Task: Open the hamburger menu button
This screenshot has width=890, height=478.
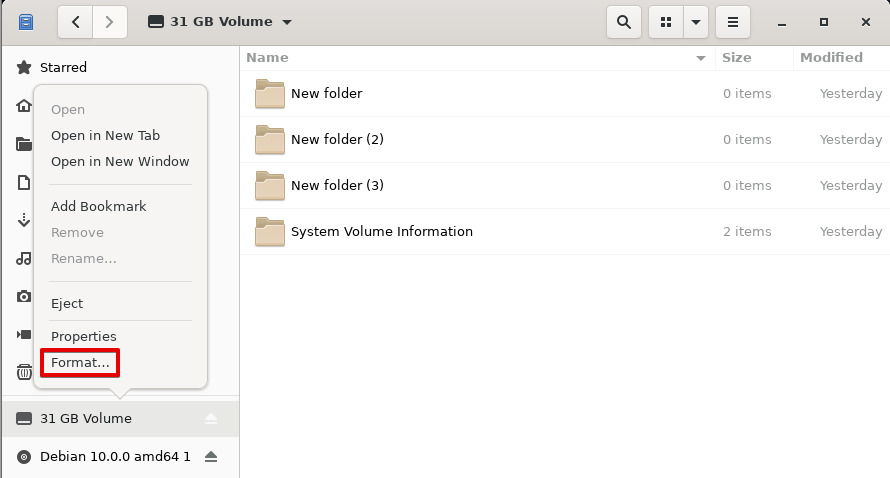Action: click(x=733, y=22)
